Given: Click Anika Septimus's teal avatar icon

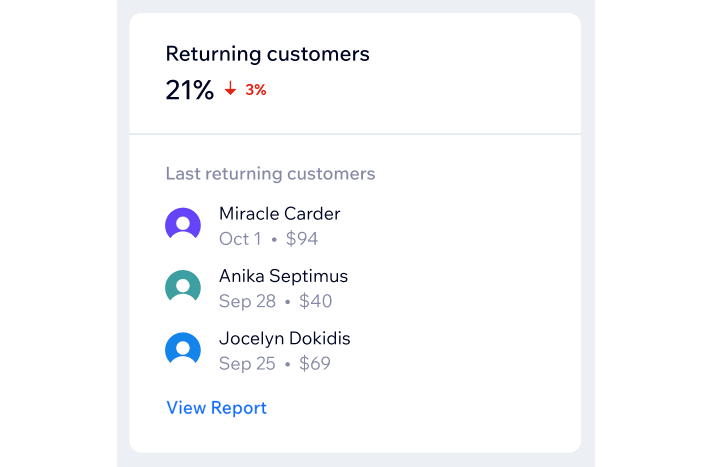Looking at the screenshot, I should coord(183,286).
